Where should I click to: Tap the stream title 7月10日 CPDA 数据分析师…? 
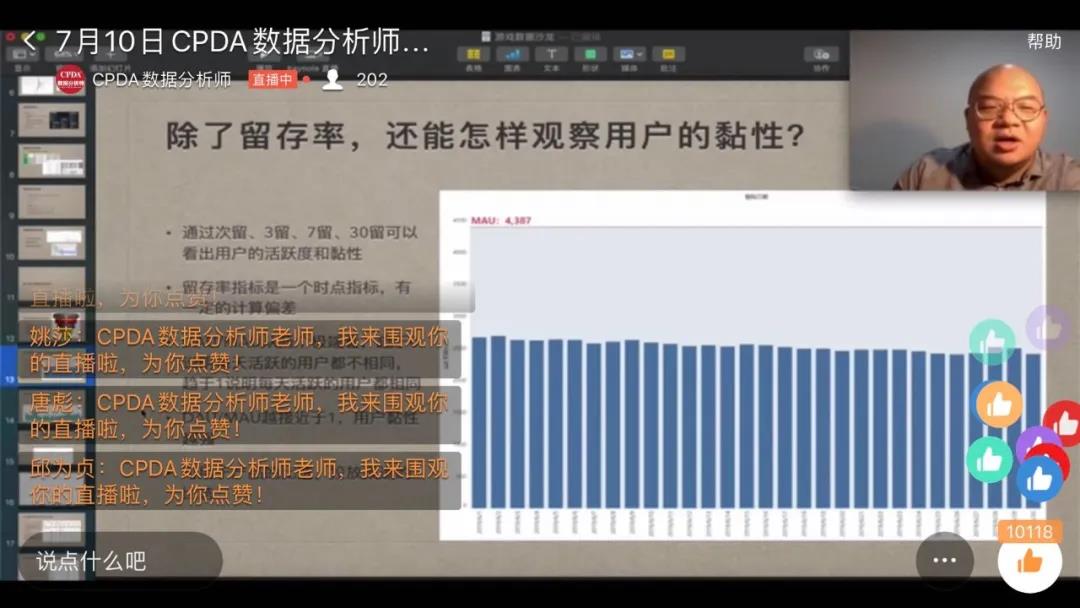pos(241,41)
